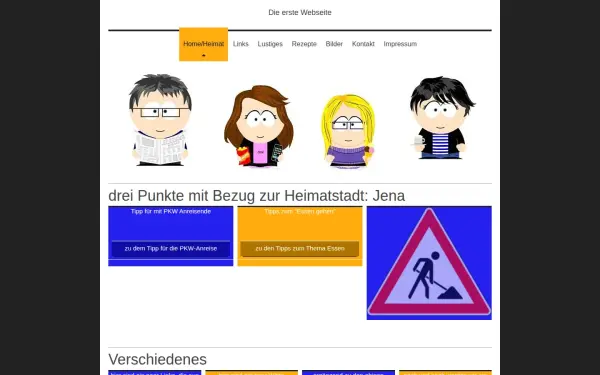This screenshot has width=600, height=375.
Task: Open the Home/Heimat menu tab
Action: (203, 44)
